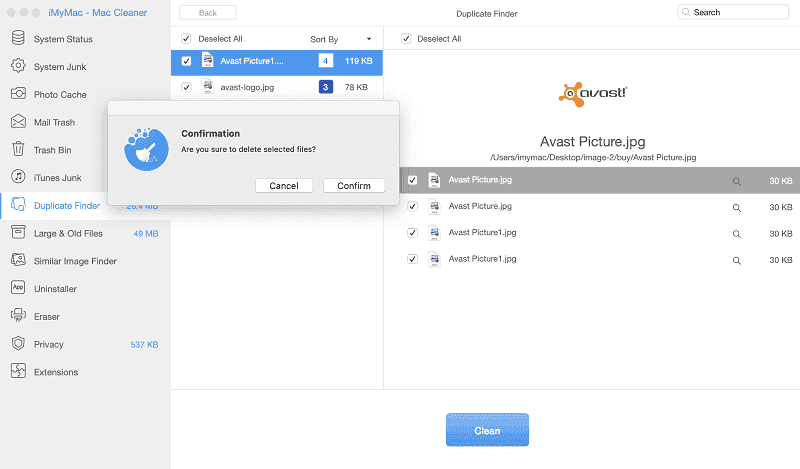Uncheck the Avast Picture1 group checkbox

186,61
